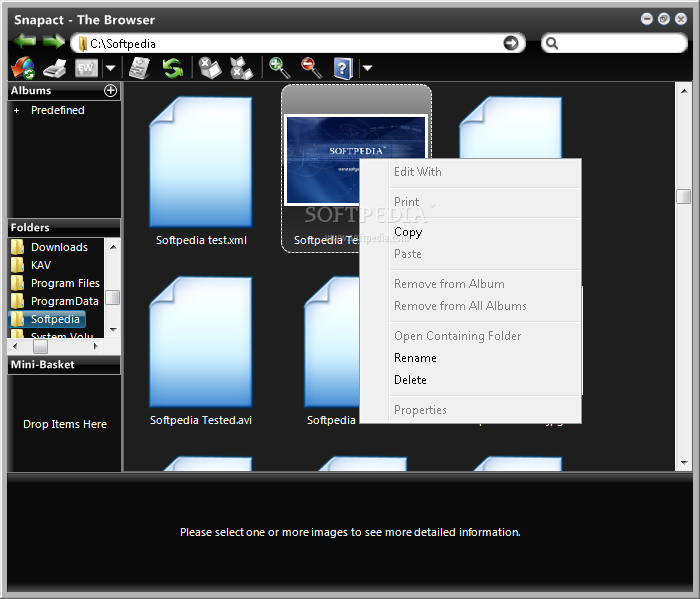Screen dimensions: 700x599
Task: Click the zoom in magnifier
Action: click(279, 68)
